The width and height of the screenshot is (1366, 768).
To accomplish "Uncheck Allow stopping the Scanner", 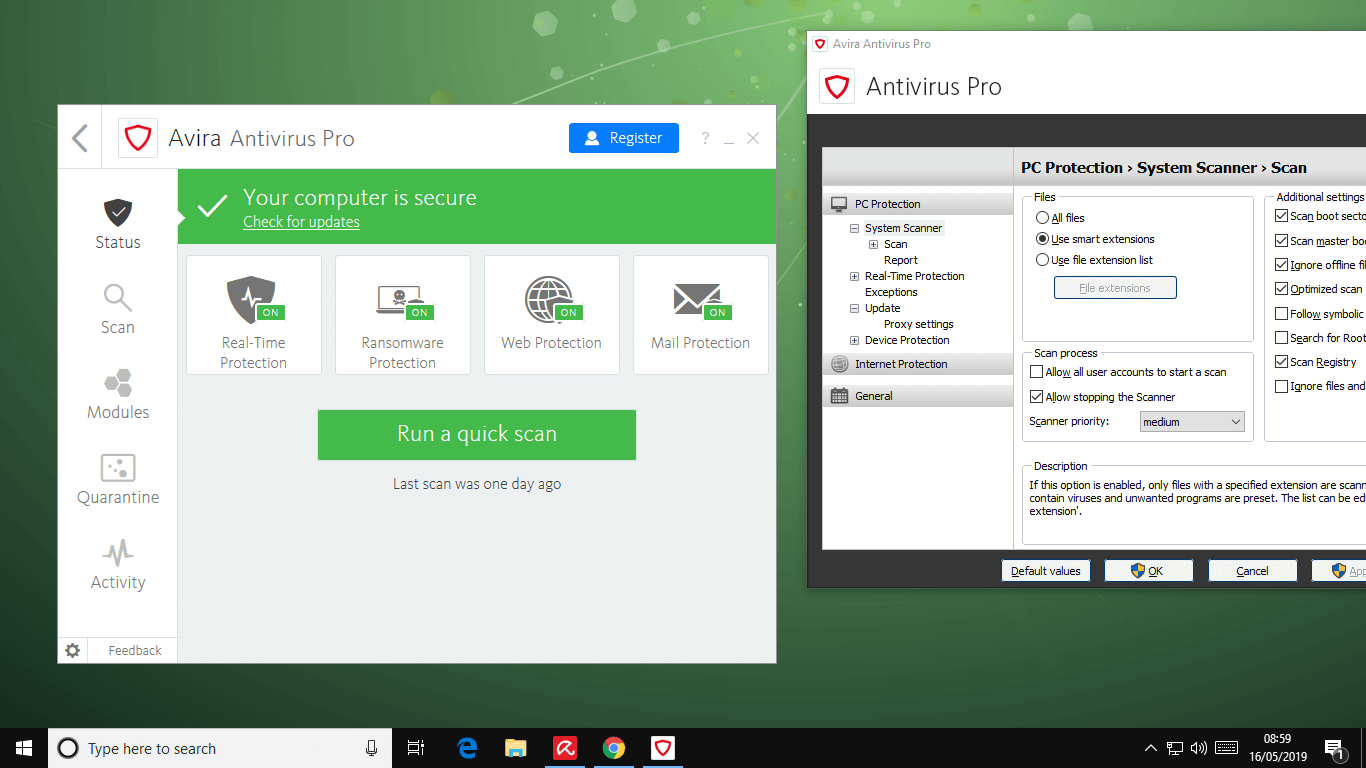I will coord(1037,397).
